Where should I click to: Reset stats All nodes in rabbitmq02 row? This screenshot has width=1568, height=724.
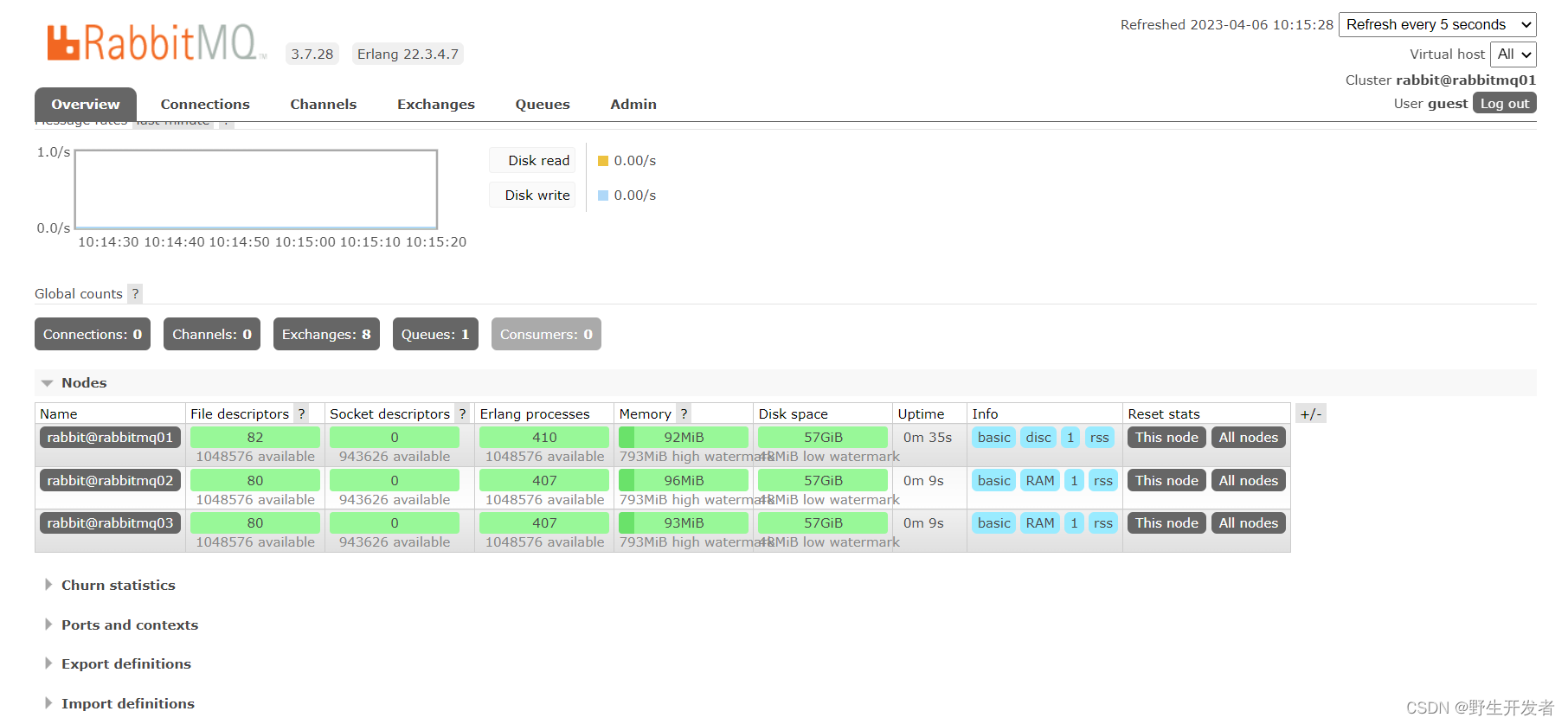(1249, 481)
